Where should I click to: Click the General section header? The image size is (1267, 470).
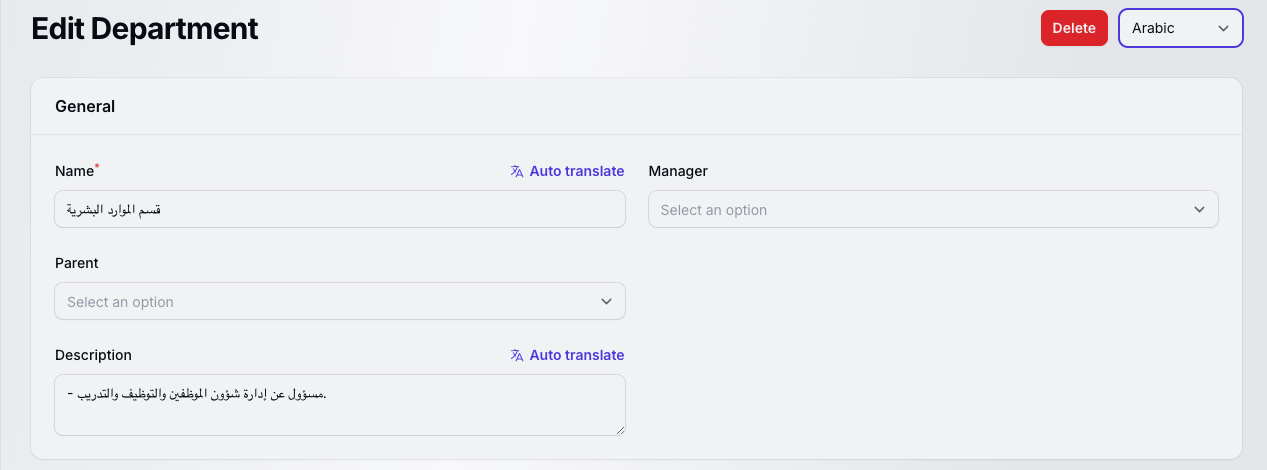(85, 106)
